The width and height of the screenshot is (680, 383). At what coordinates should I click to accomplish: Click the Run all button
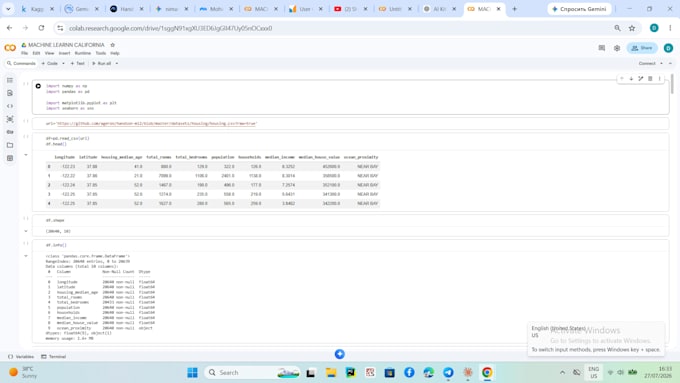101,63
